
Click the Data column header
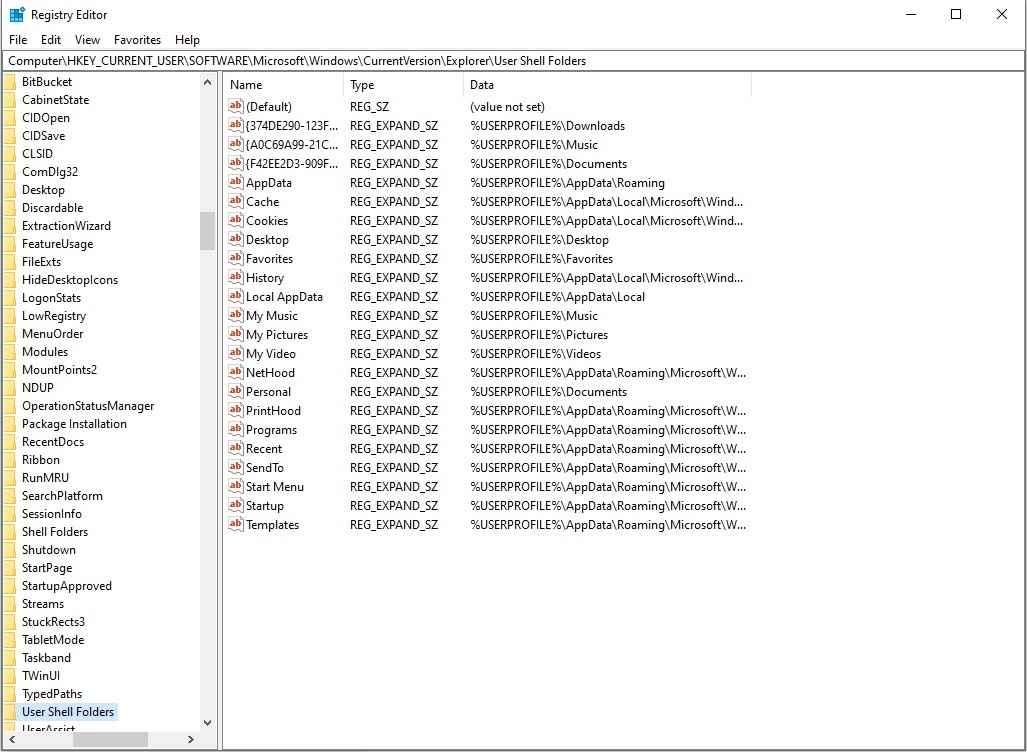pos(608,85)
